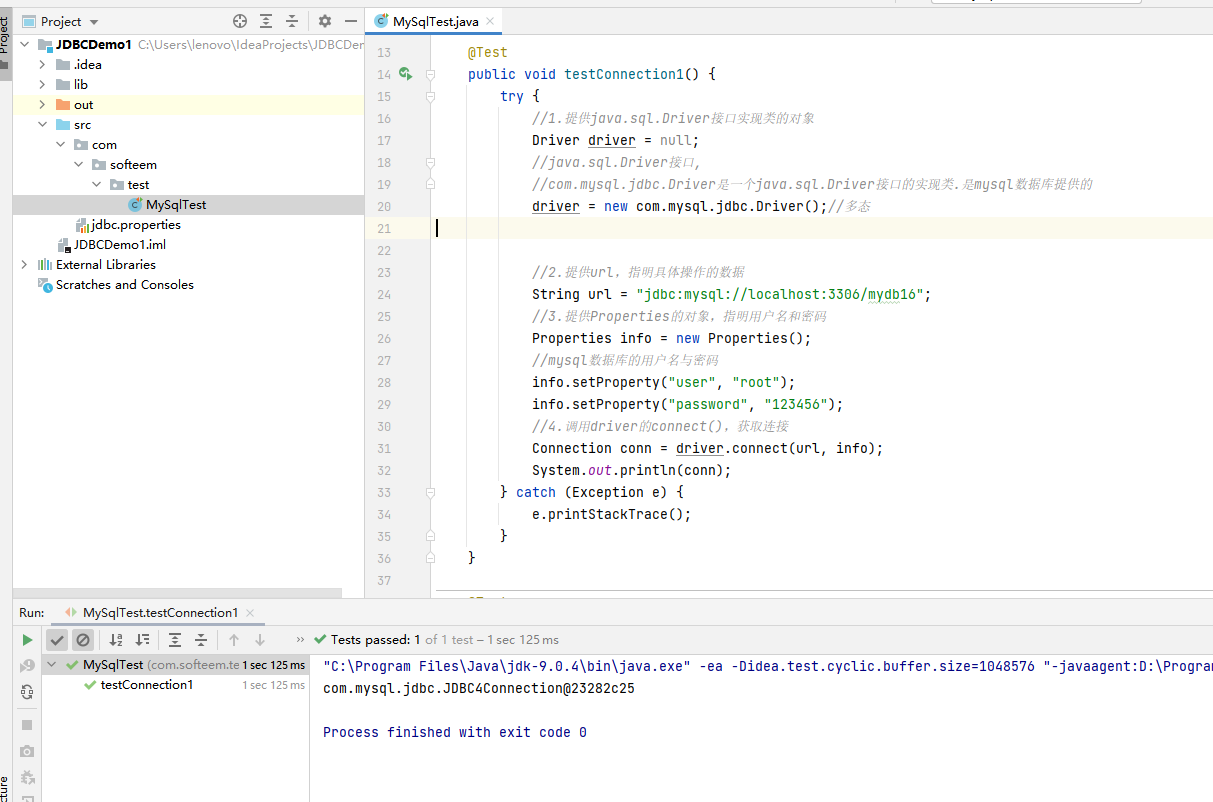
Task: Toggle fold marker on line 33
Action: [430, 492]
